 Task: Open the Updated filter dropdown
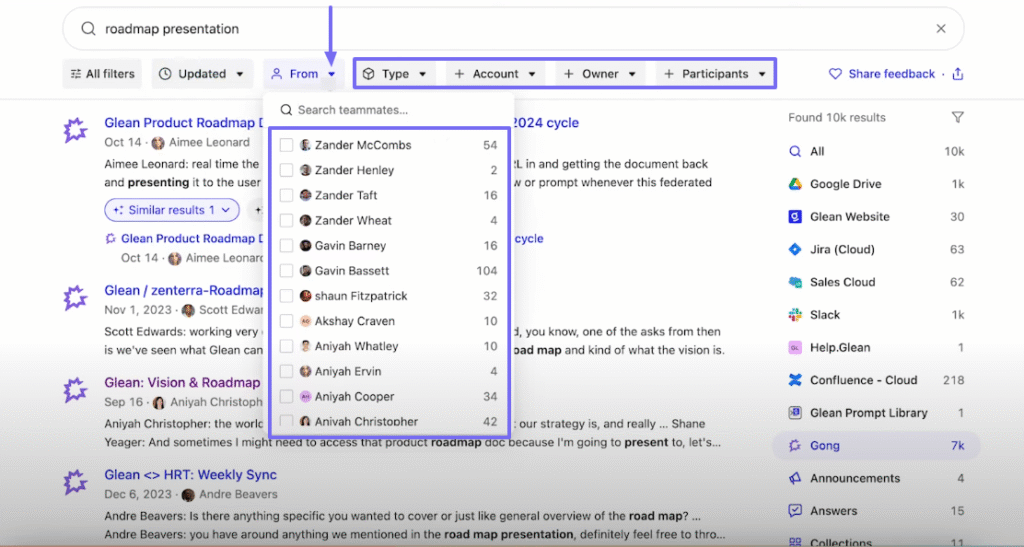pos(202,74)
